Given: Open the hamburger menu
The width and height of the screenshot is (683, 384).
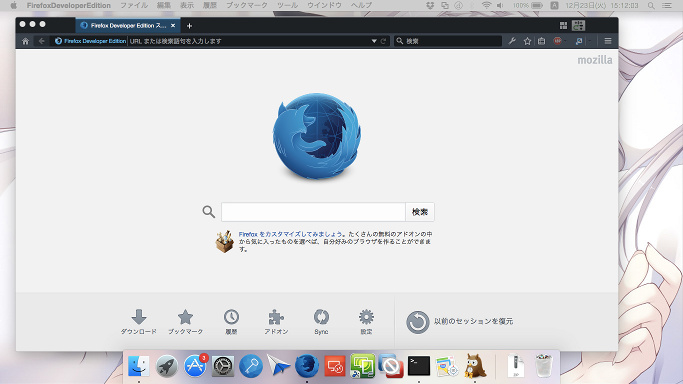Looking at the screenshot, I should coord(608,41).
